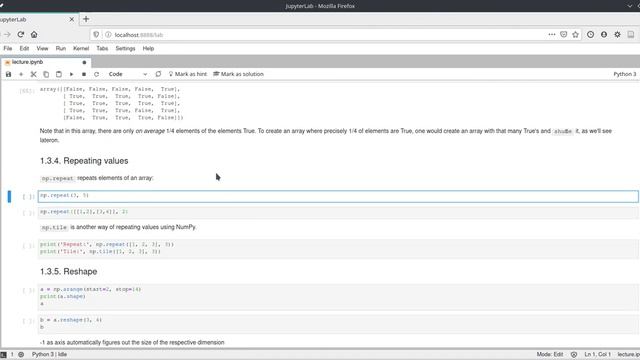Open the Edit menu
This screenshot has height=360, width=640.
click(x=24, y=48)
